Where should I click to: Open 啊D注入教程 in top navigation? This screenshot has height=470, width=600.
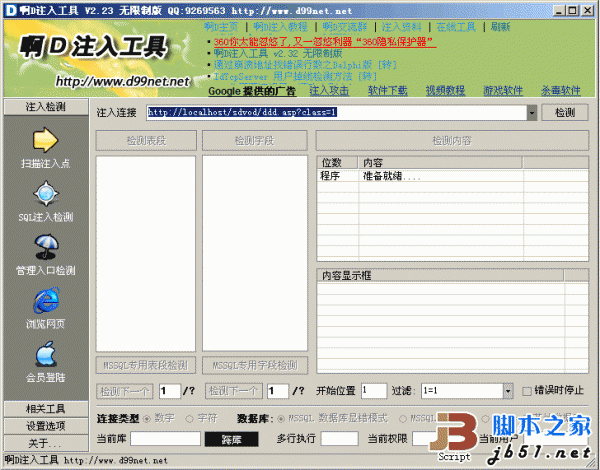[280, 27]
